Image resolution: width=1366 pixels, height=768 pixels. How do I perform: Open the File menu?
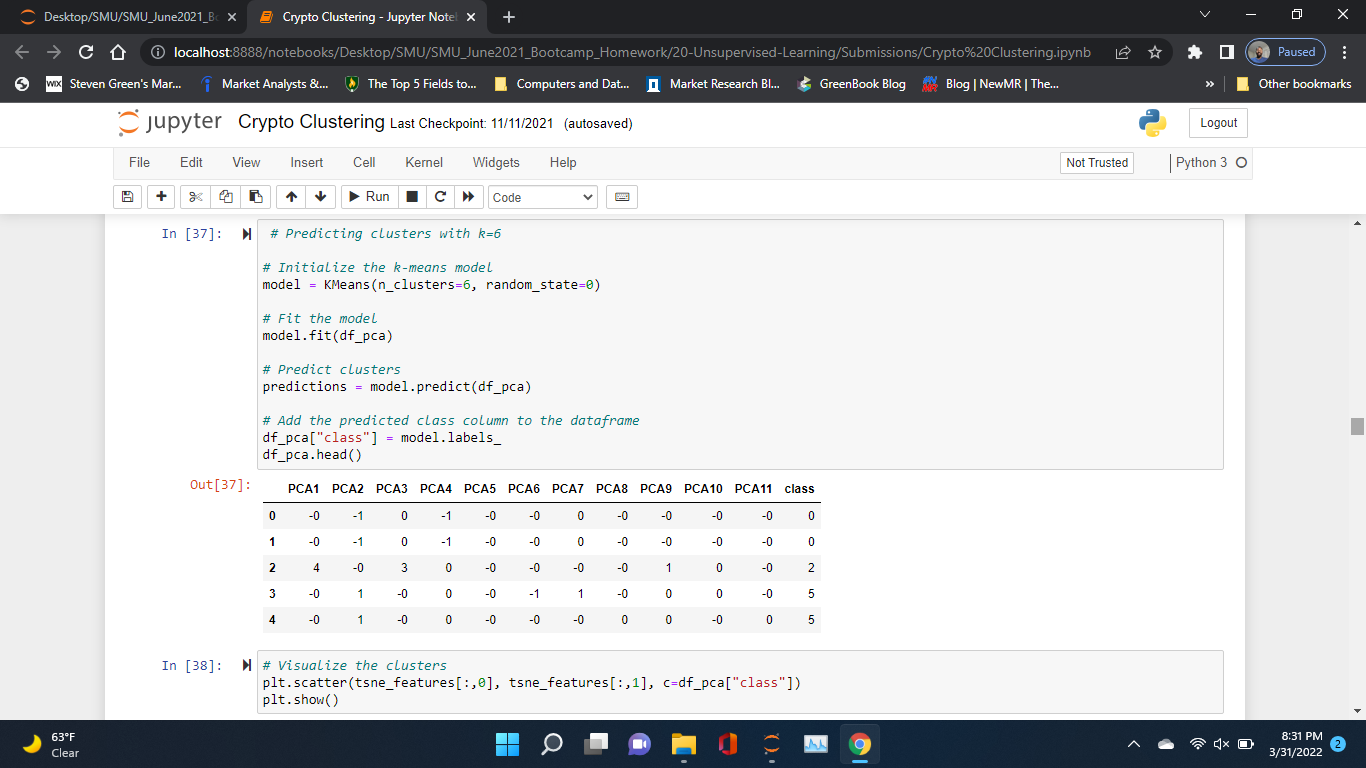pyautogui.click(x=140, y=162)
